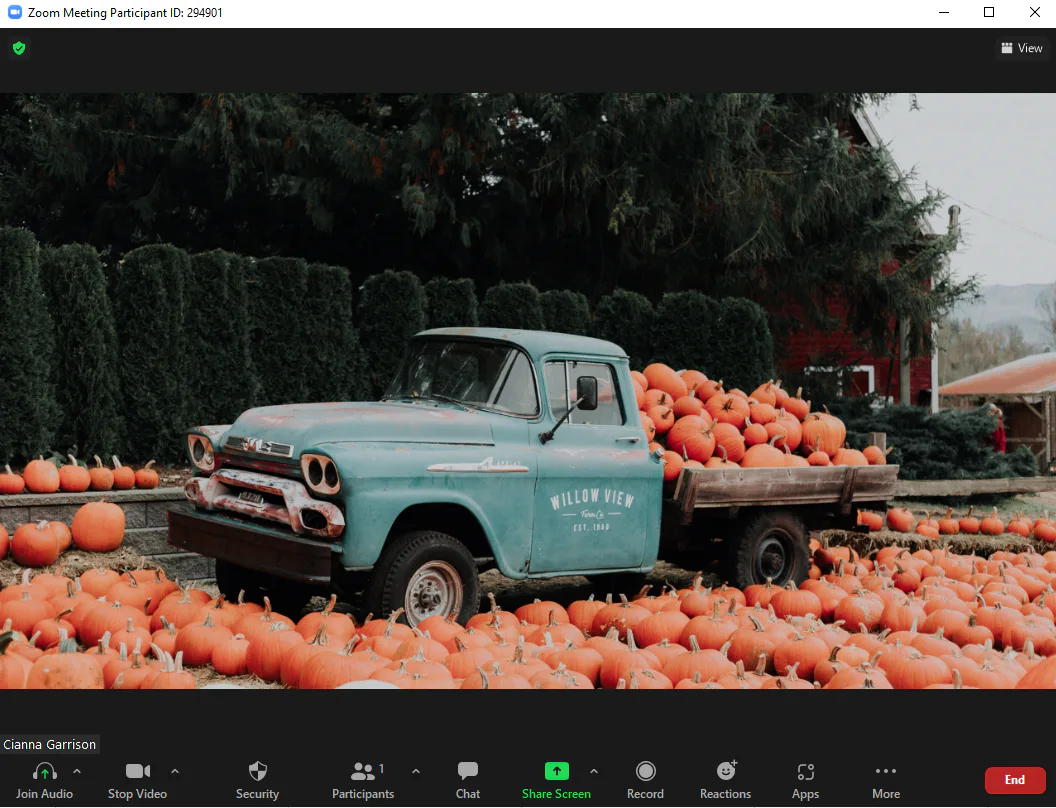Click the Cianna Garrison name label
Screen dimensions: 1056x808
[50, 744]
